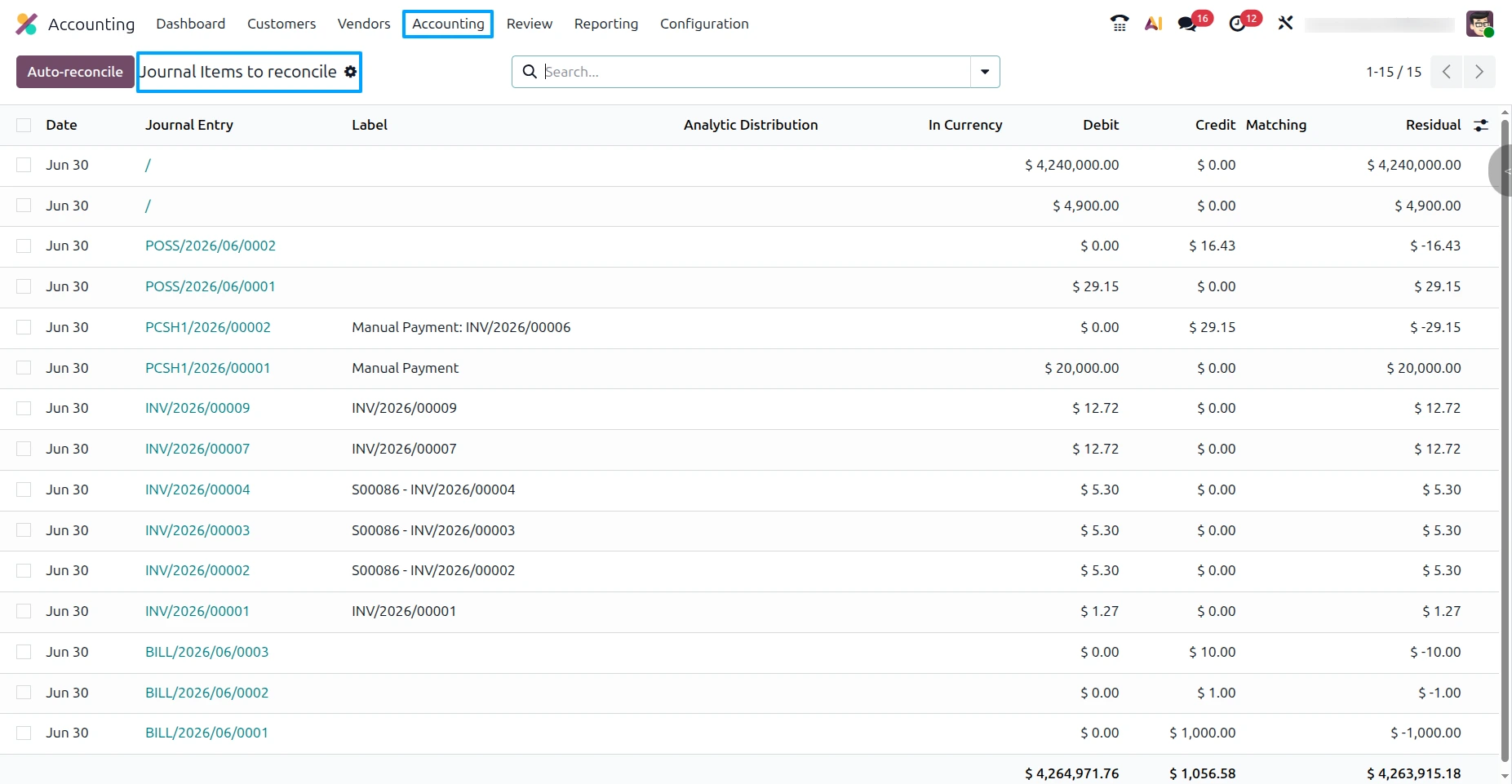Image resolution: width=1512 pixels, height=784 pixels.
Task: Sort by the Debit column header
Action: click(1101, 125)
